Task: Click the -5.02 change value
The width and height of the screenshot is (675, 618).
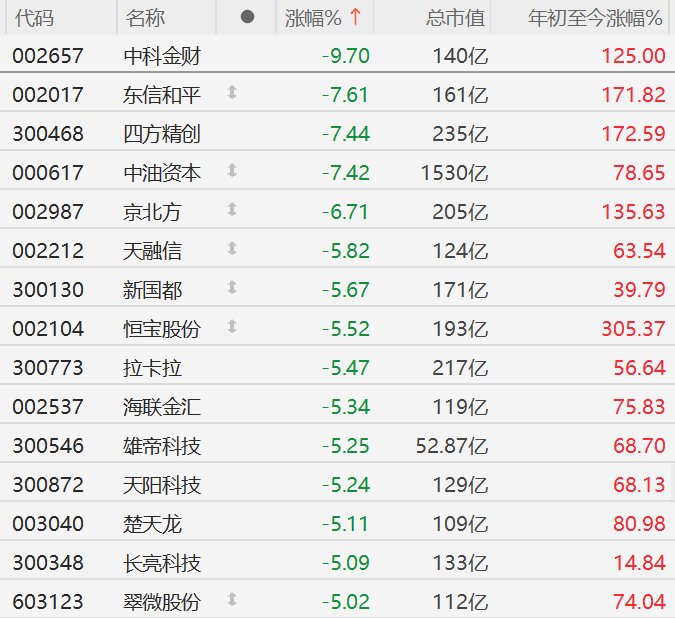Action: [346, 602]
